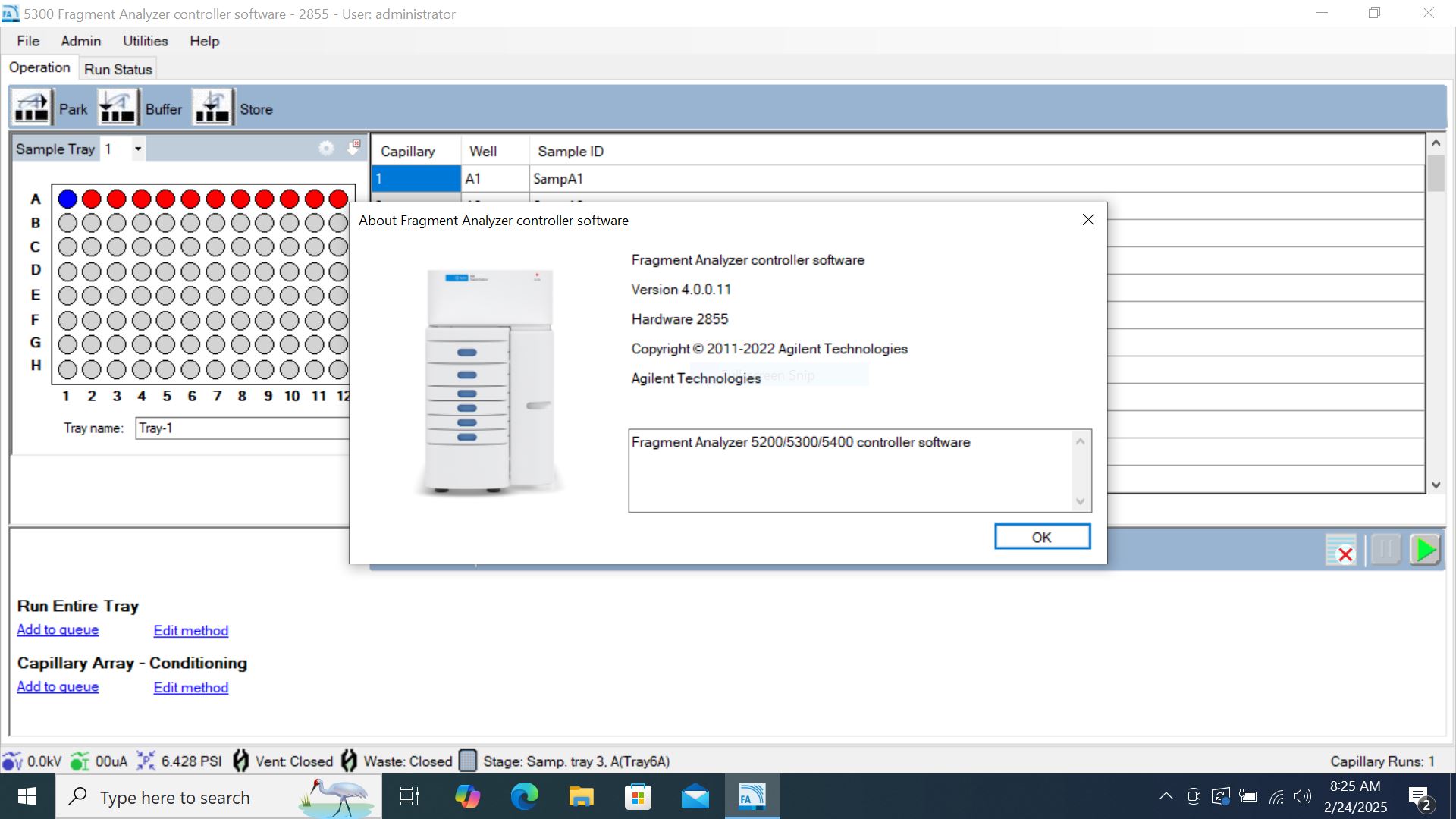The width and height of the screenshot is (1456, 819).
Task: Click the stage position icon in status bar
Action: click(468, 761)
